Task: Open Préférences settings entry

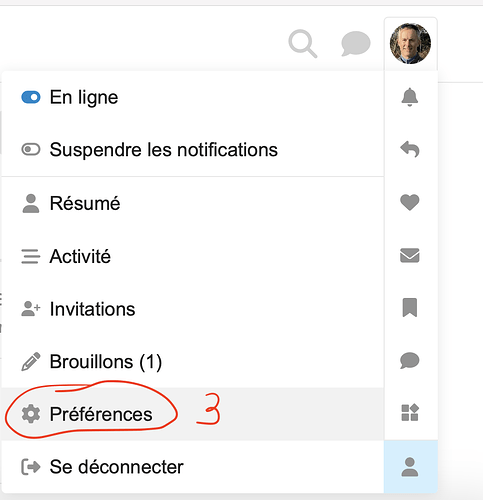Action: (x=193, y=414)
